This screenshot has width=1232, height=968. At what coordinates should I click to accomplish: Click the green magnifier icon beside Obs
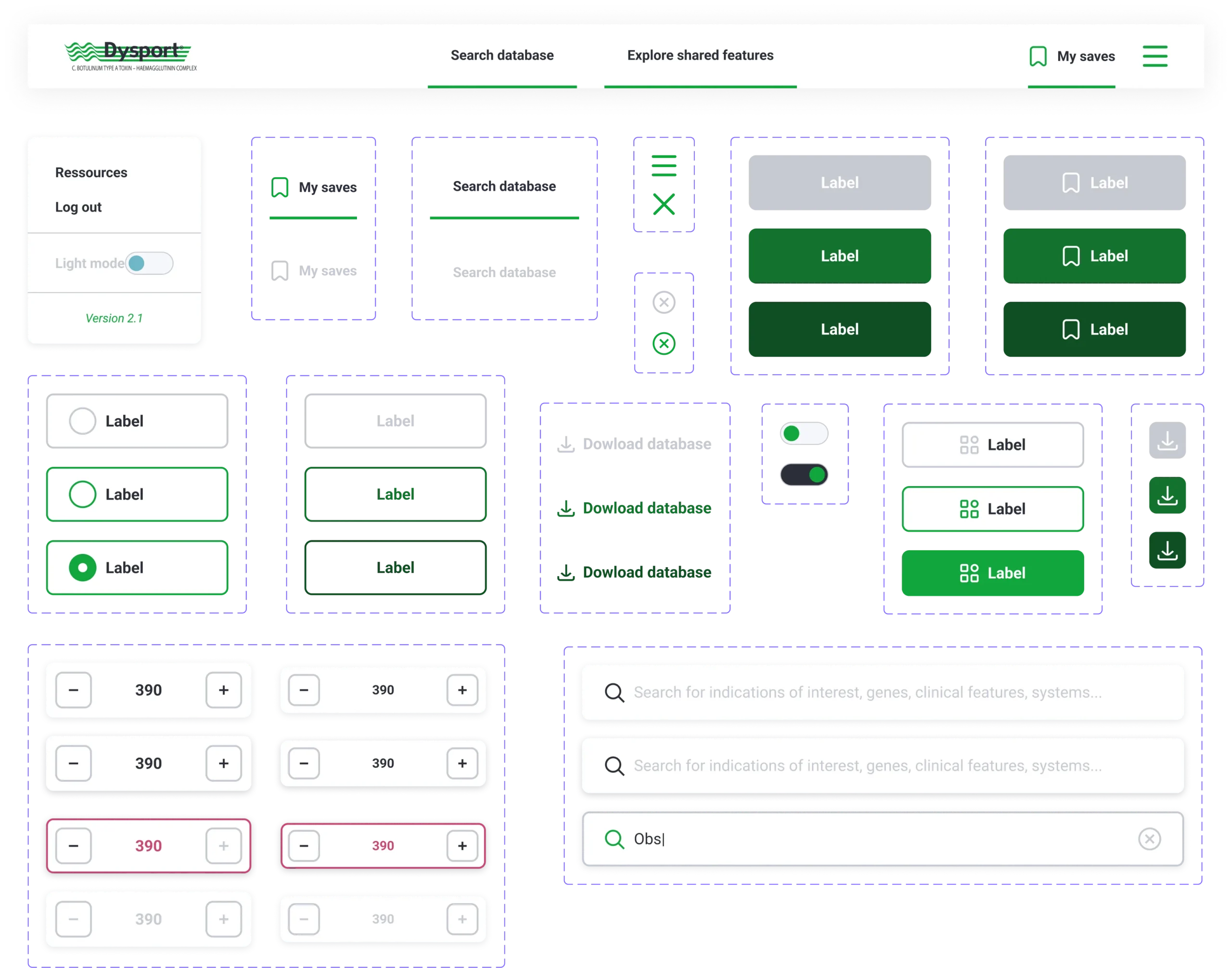click(614, 839)
